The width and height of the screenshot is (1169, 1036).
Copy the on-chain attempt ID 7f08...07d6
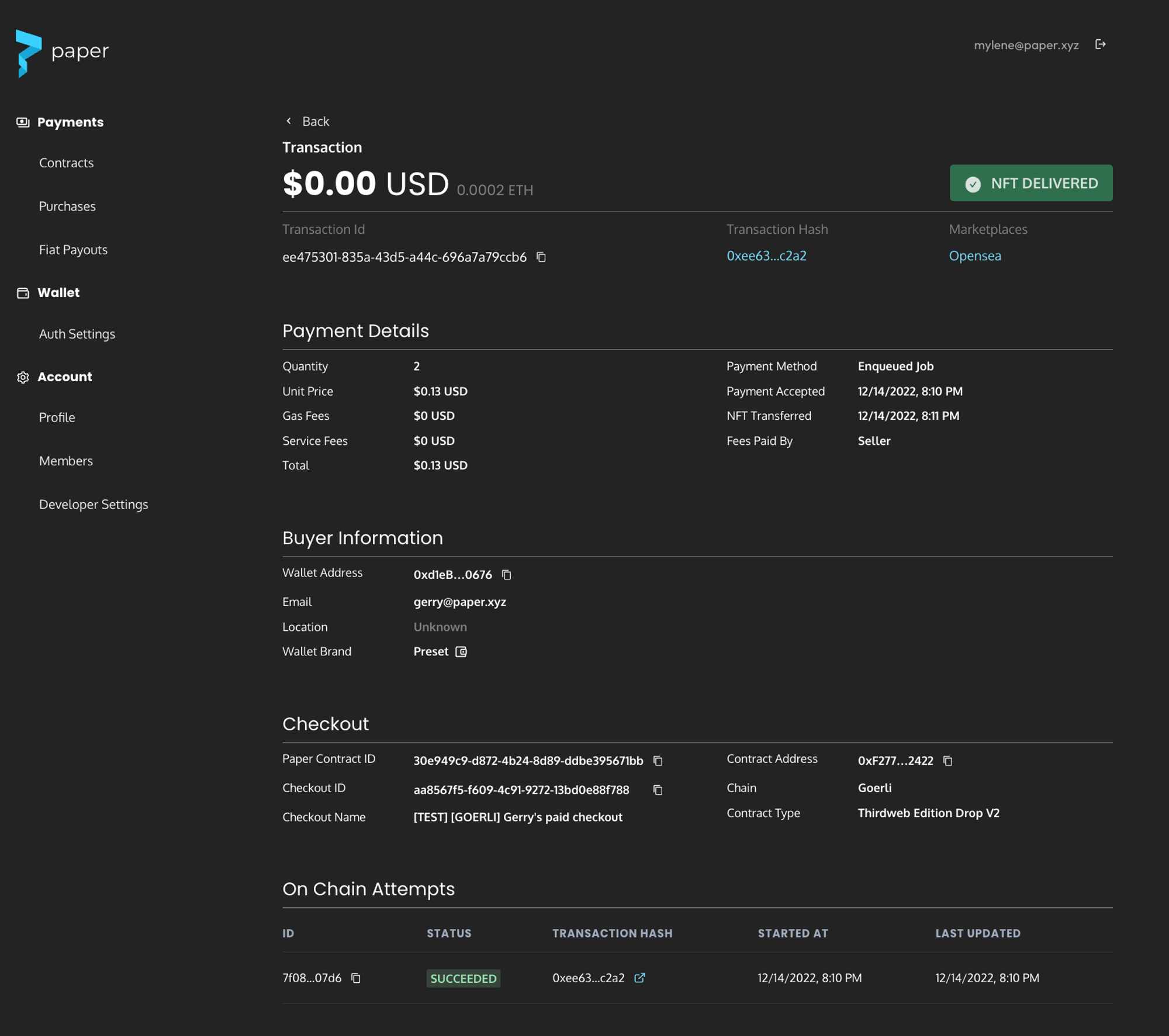coord(356,978)
